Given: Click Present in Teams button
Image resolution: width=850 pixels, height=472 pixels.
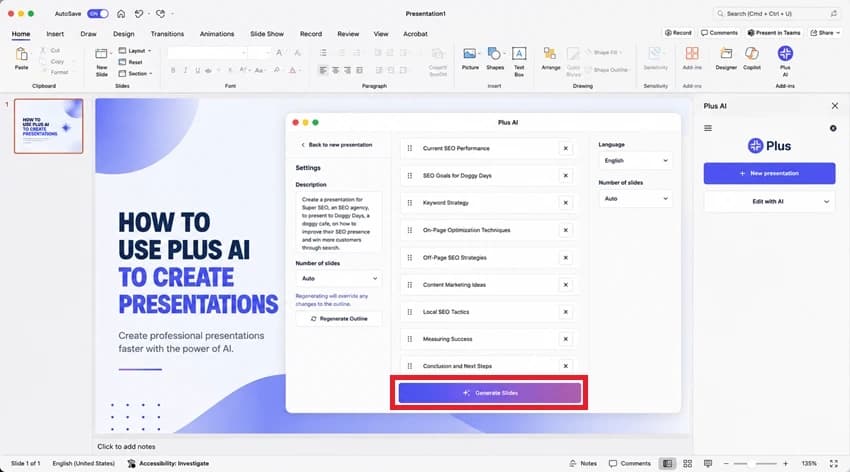Looking at the screenshot, I should pos(774,33).
